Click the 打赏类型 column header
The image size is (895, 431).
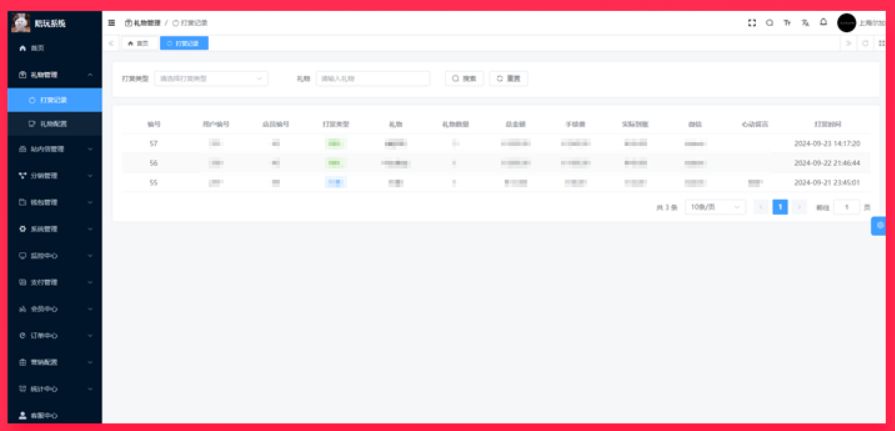336,124
